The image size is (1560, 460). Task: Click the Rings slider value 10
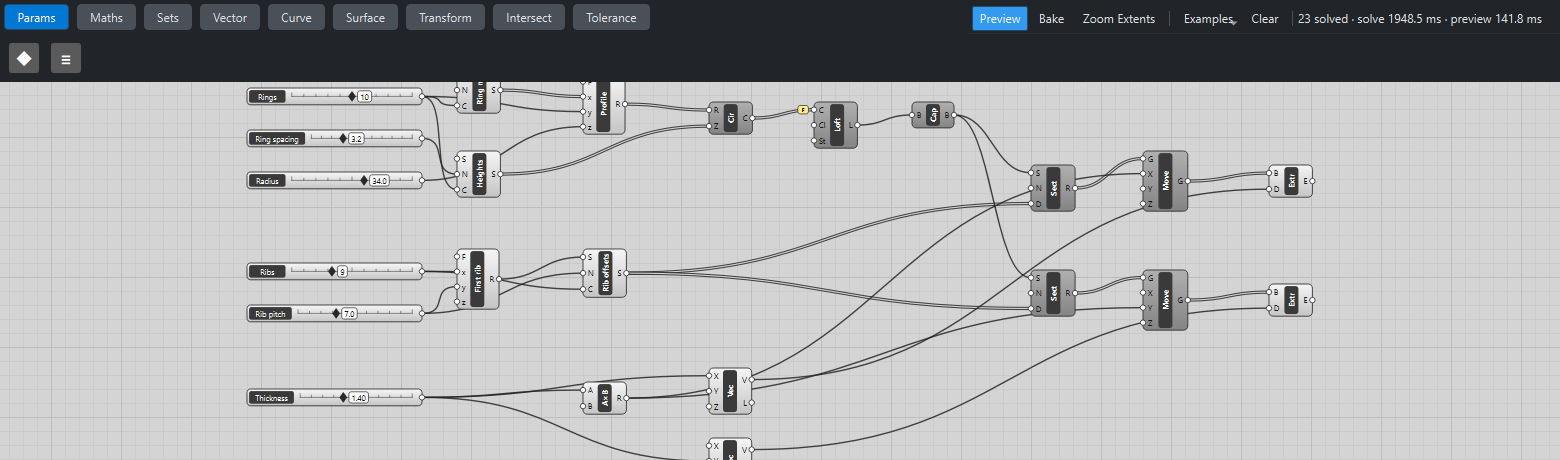pyautogui.click(x=364, y=97)
